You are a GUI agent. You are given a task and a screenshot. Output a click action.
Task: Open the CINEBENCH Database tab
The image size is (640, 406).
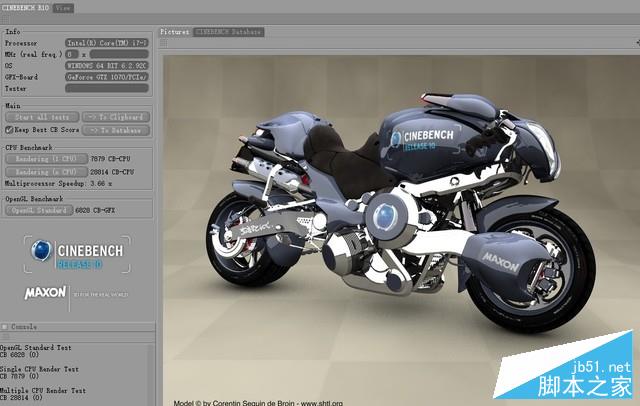point(229,32)
